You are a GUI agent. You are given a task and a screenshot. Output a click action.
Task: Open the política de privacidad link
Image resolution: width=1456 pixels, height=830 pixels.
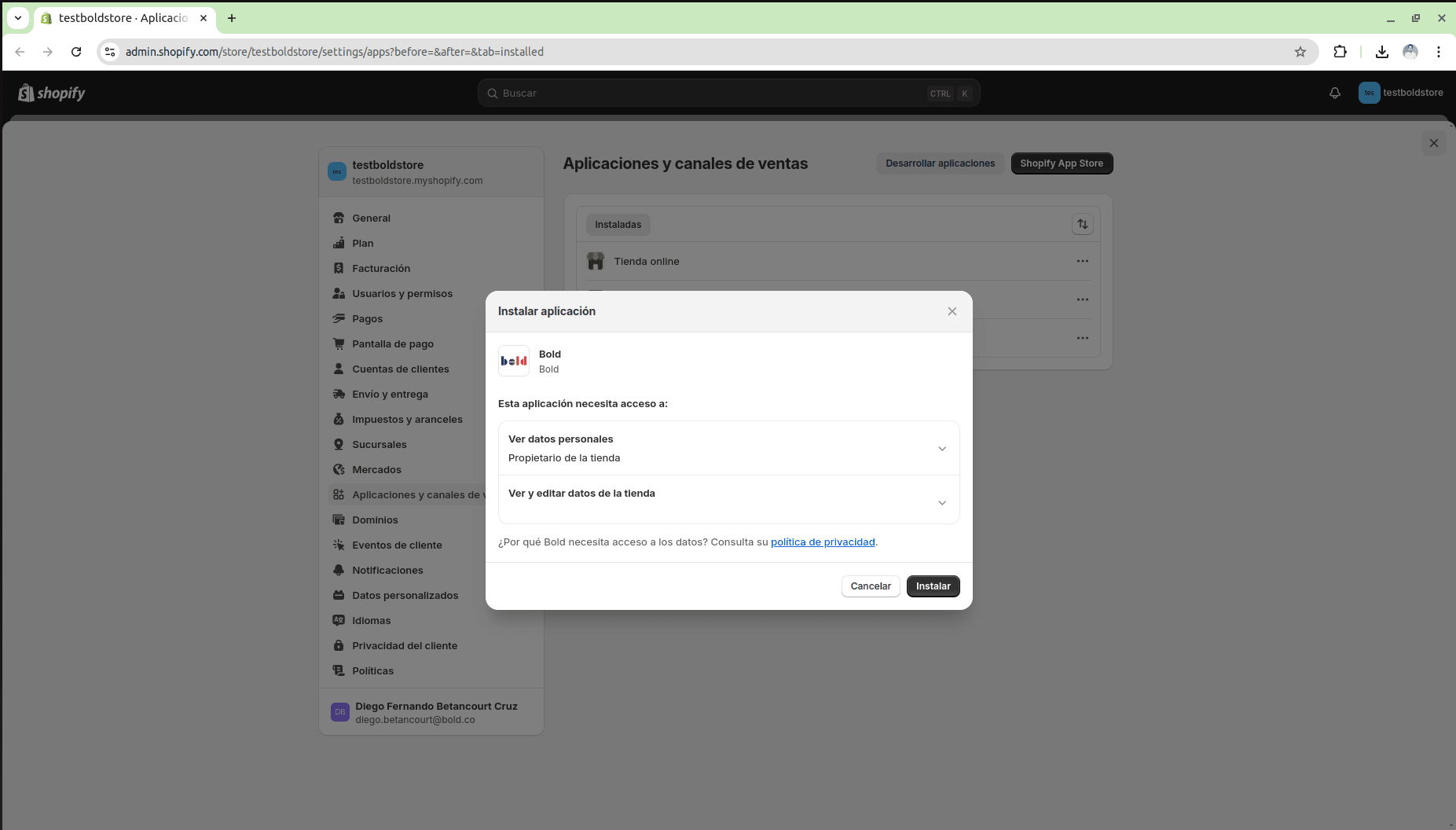click(x=823, y=542)
